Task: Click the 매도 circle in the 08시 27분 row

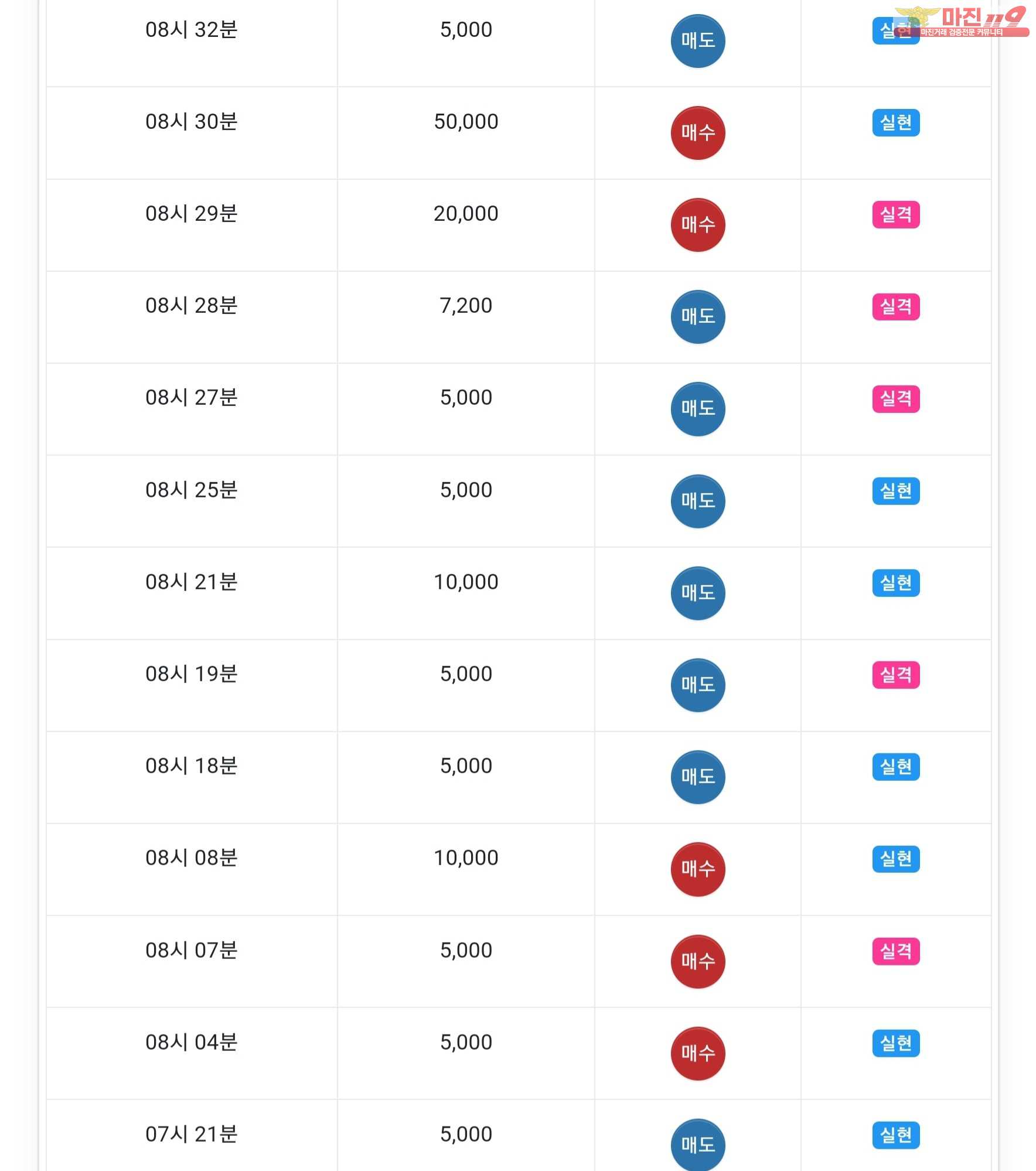Action: [697, 409]
